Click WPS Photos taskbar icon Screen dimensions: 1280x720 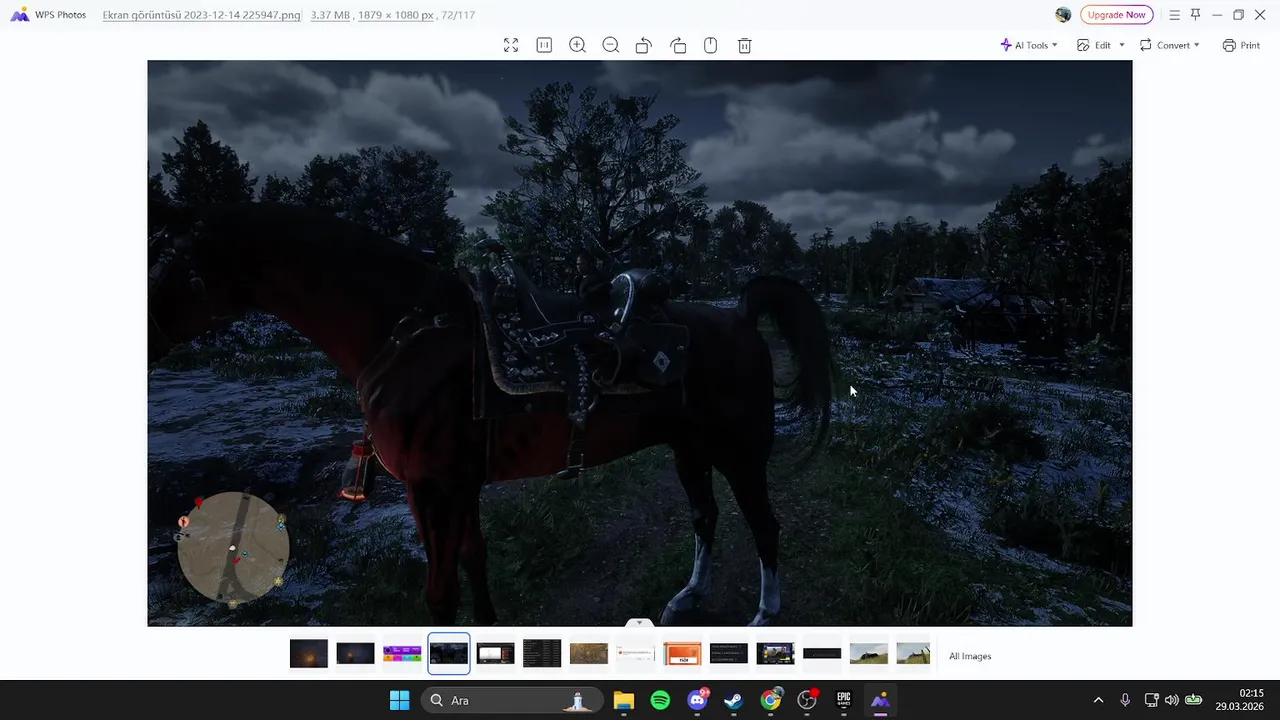click(x=880, y=700)
